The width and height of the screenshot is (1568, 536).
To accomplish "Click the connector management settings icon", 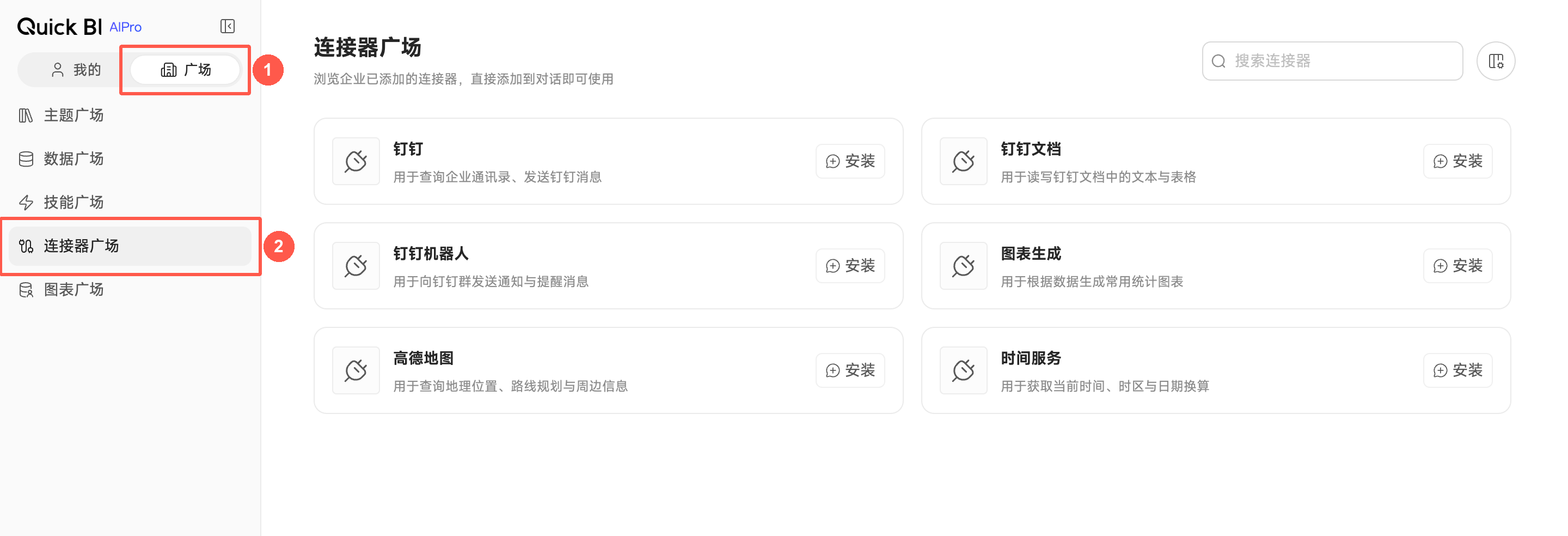I will point(1496,61).
